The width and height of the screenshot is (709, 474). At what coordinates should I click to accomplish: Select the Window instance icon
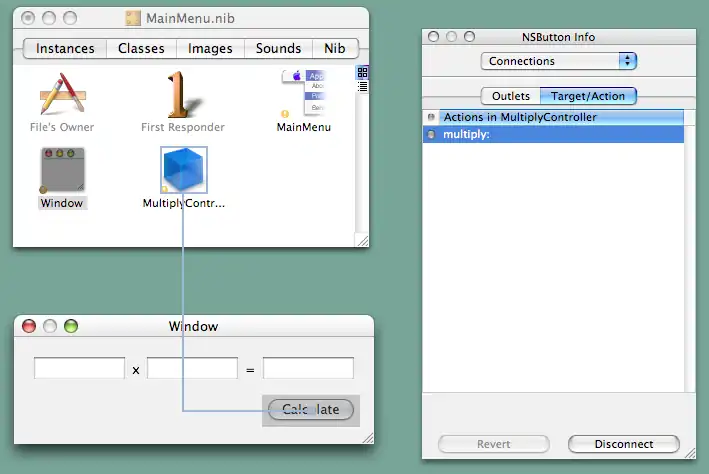tap(62, 170)
